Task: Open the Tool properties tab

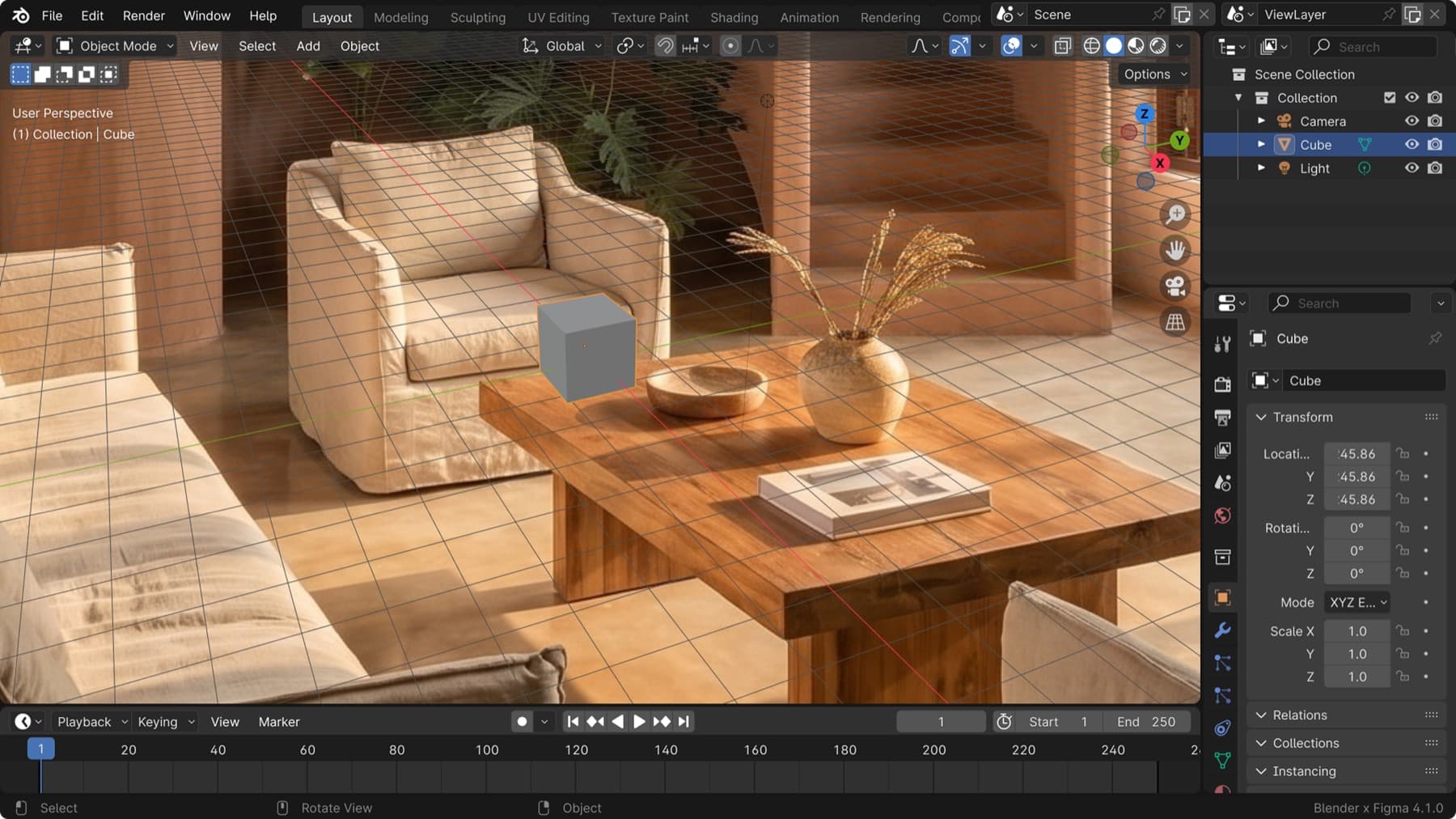Action: tap(1222, 345)
